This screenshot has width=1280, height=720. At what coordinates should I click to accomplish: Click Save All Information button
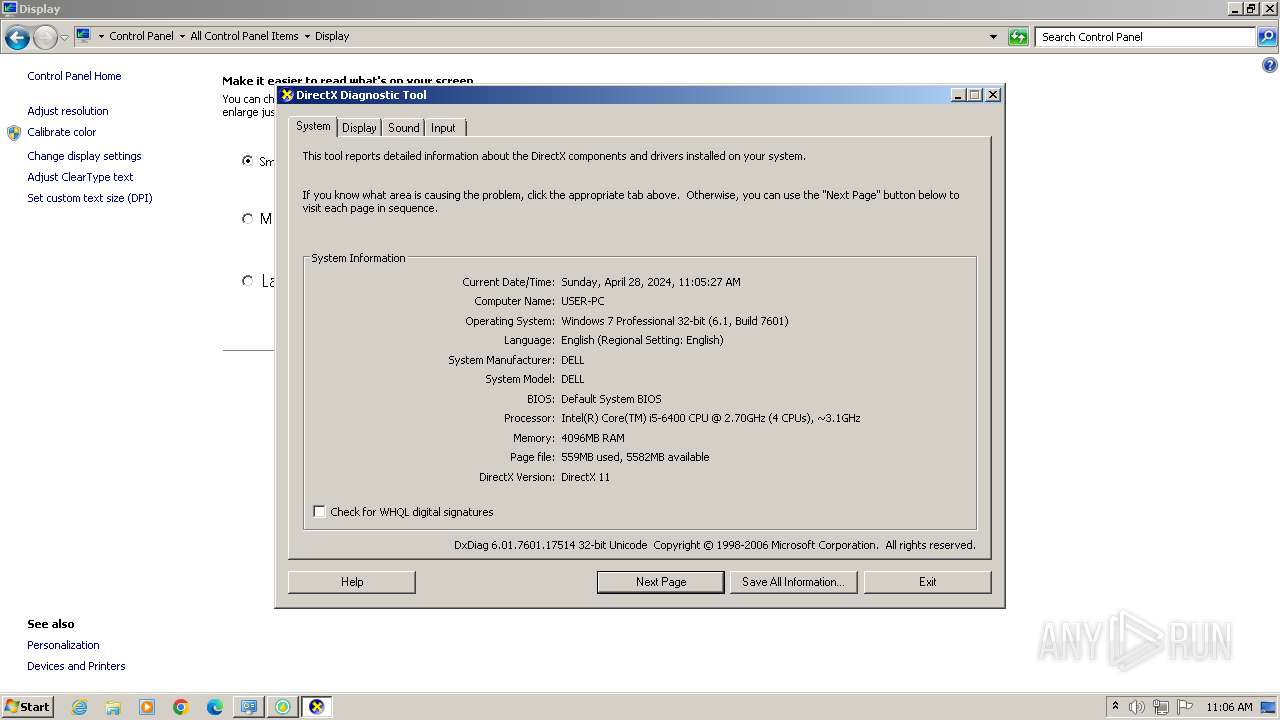[793, 582]
